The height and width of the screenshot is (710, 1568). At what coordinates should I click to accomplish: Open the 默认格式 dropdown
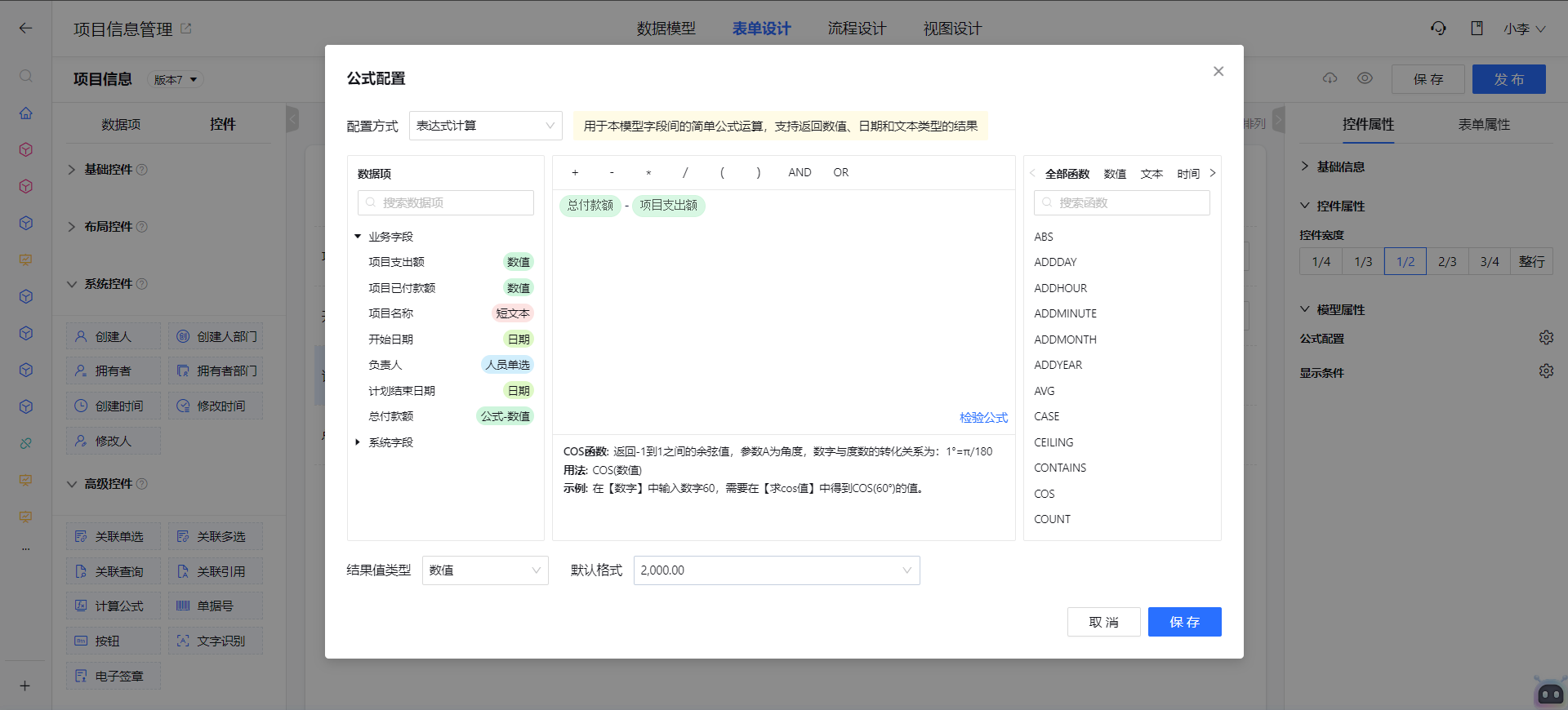(777, 570)
